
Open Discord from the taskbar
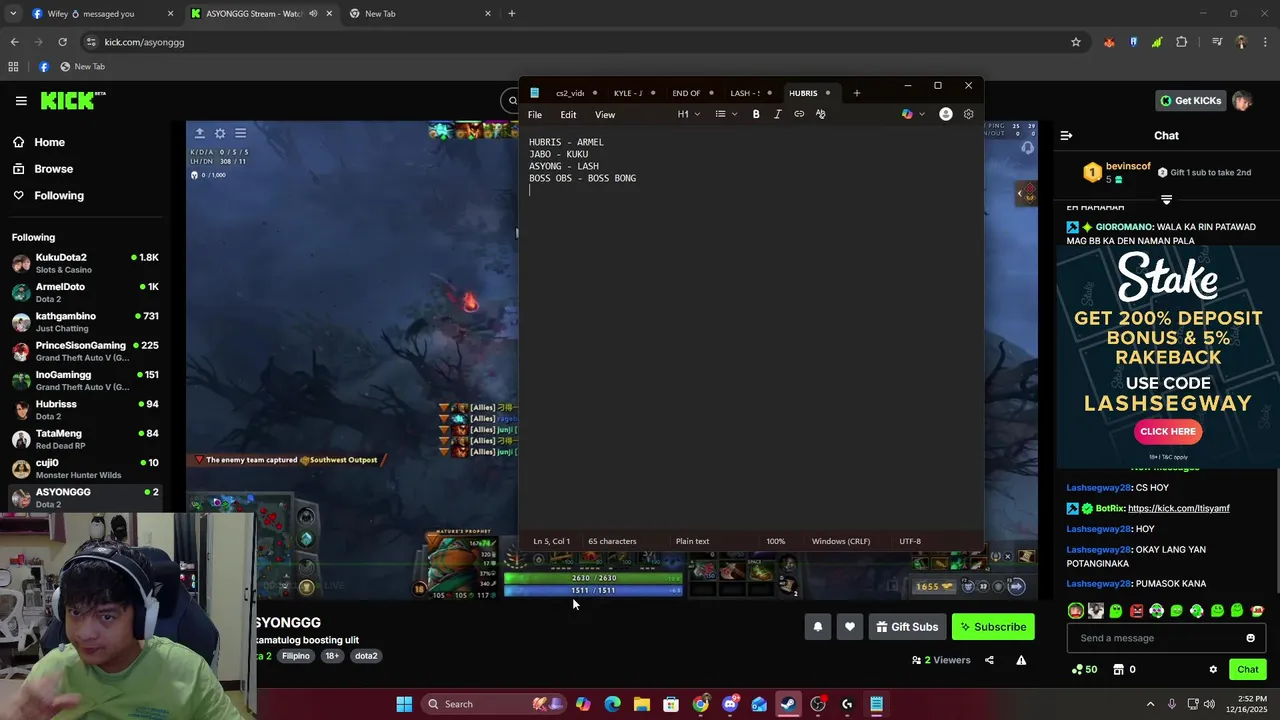tap(730, 704)
